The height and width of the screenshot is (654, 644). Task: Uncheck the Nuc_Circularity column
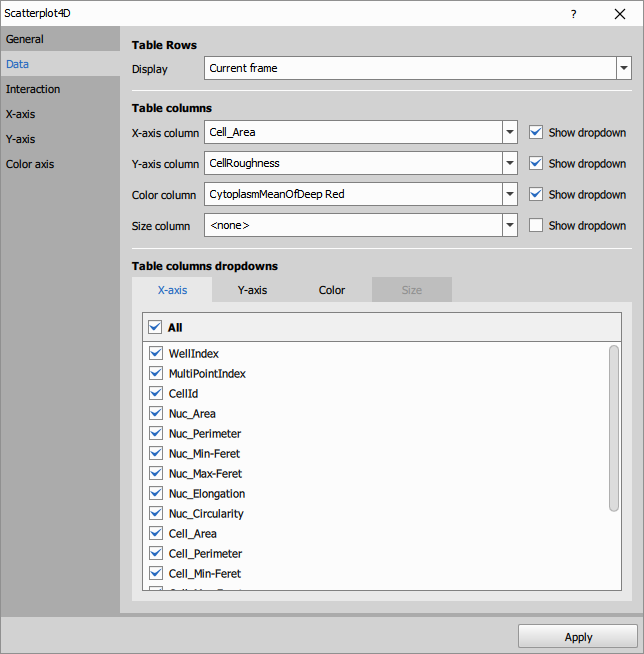pos(156,513)
